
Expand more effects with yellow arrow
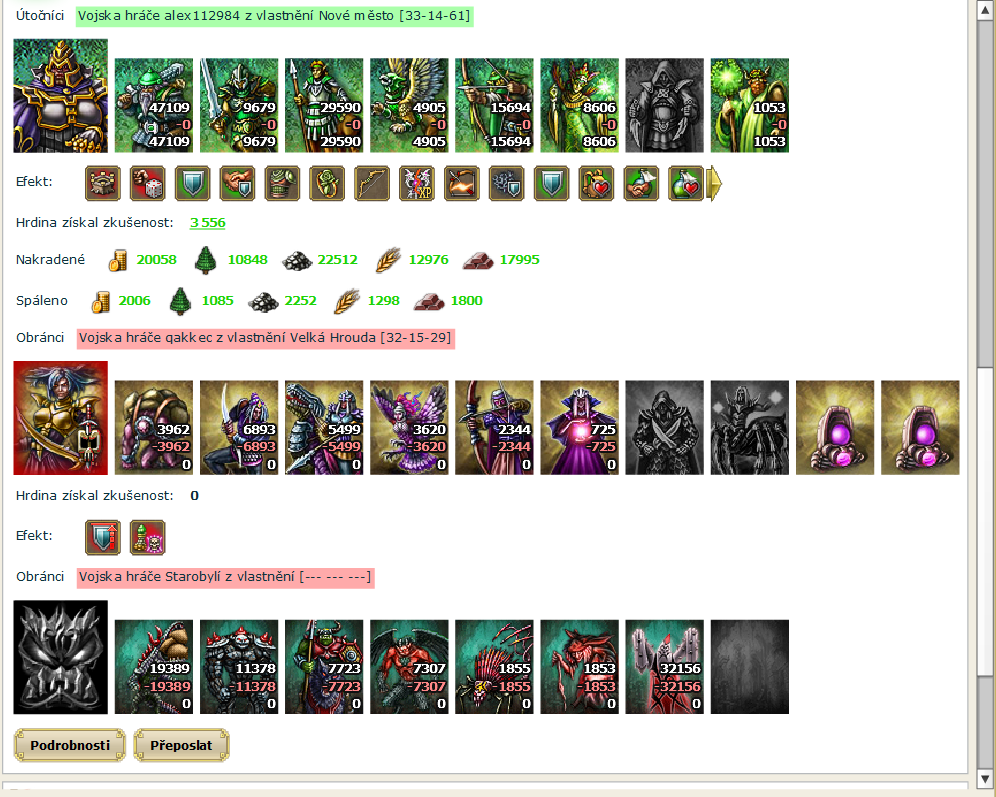click(714, 184)
